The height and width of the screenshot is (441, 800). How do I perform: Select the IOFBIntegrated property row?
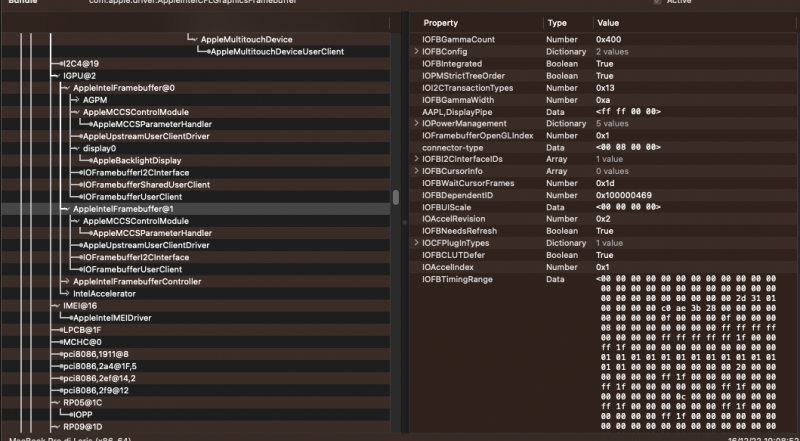pos(604,64)
